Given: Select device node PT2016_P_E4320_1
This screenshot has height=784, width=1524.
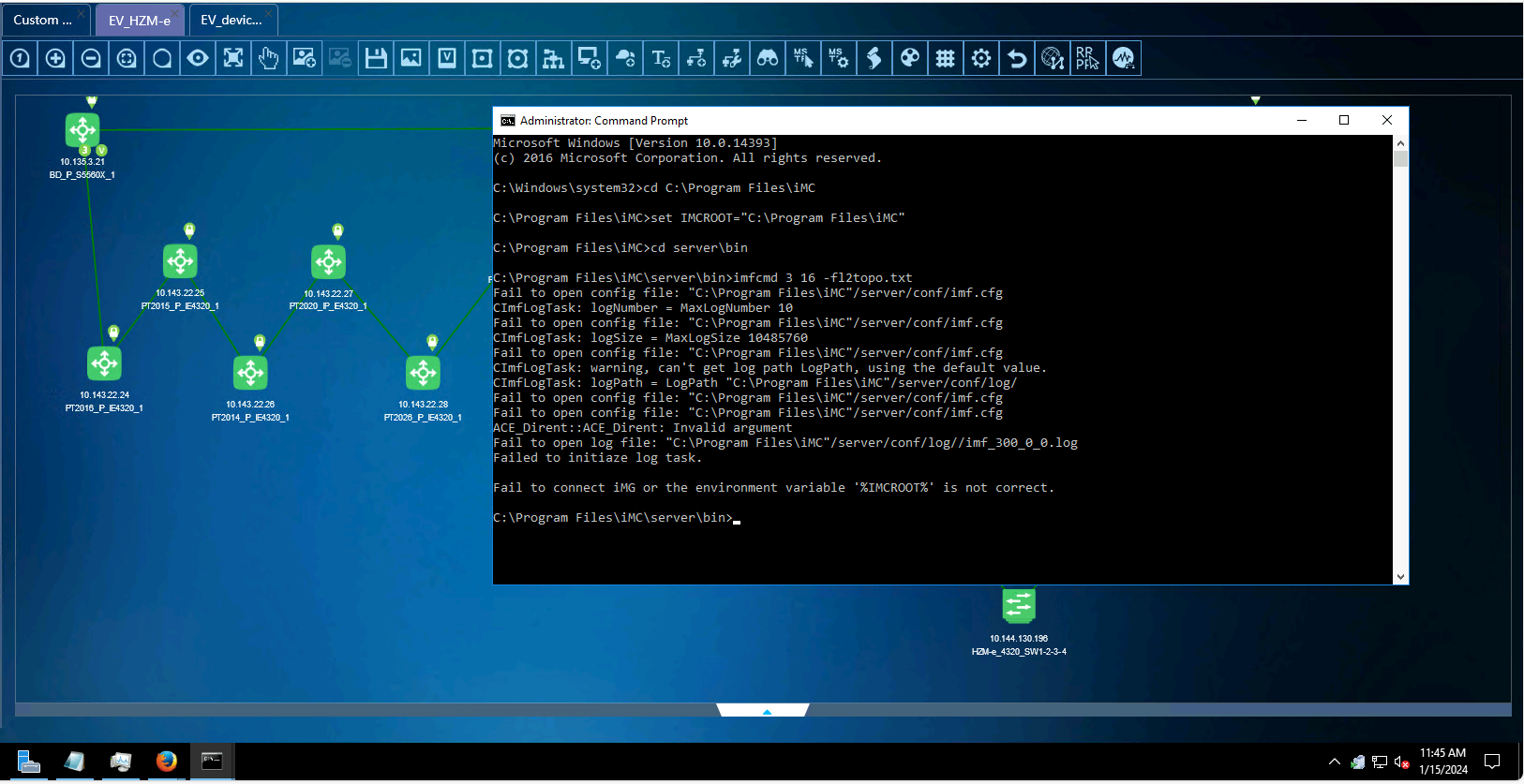Looking at the screenshot, I should click(104, 363).
